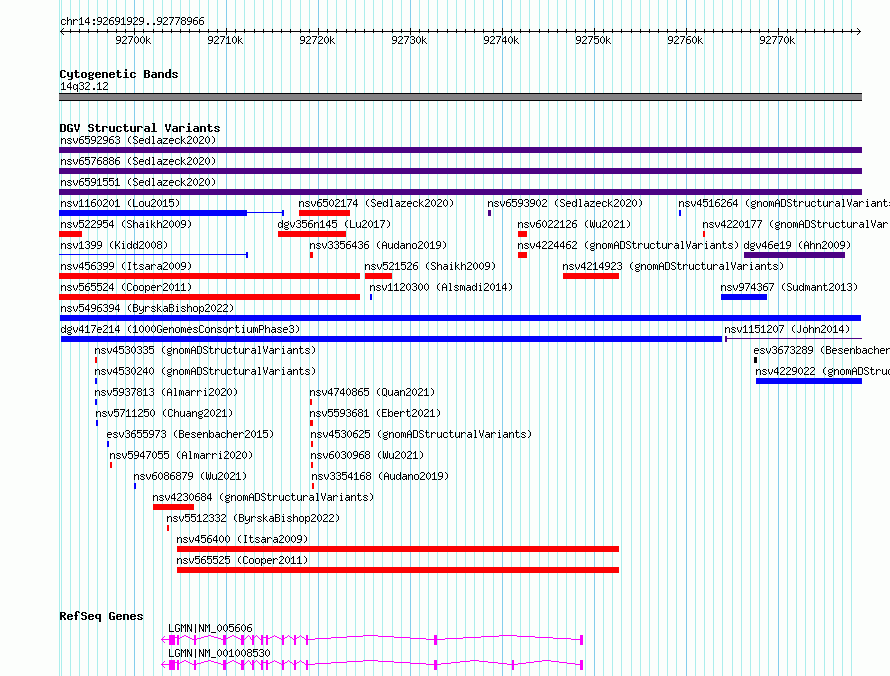Click the Cytogenetic Bands track title
890x676 pixels.
click(x=119, y=74)
